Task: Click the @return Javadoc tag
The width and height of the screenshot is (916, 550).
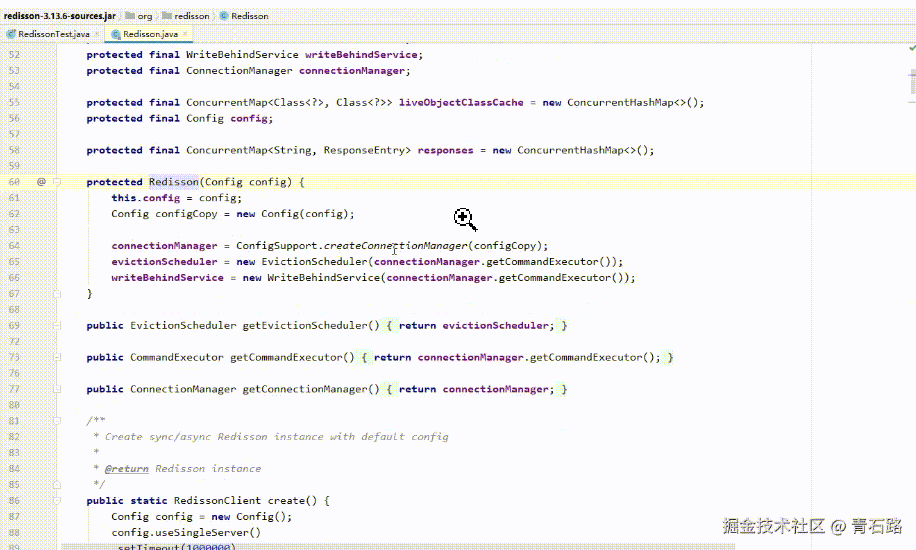Action: (x=126, y=469)
